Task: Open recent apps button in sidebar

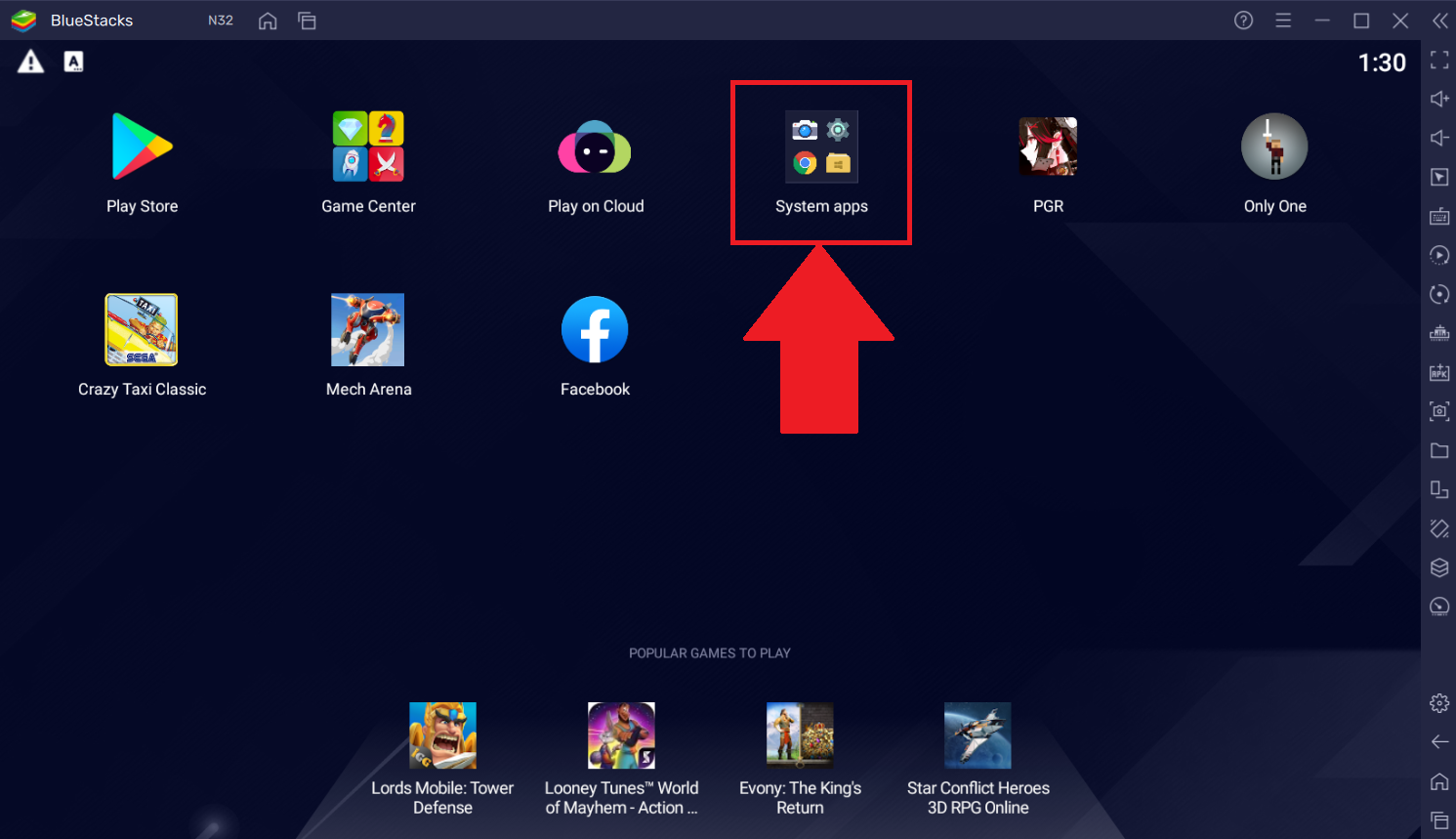Action: click(1439, 820)
